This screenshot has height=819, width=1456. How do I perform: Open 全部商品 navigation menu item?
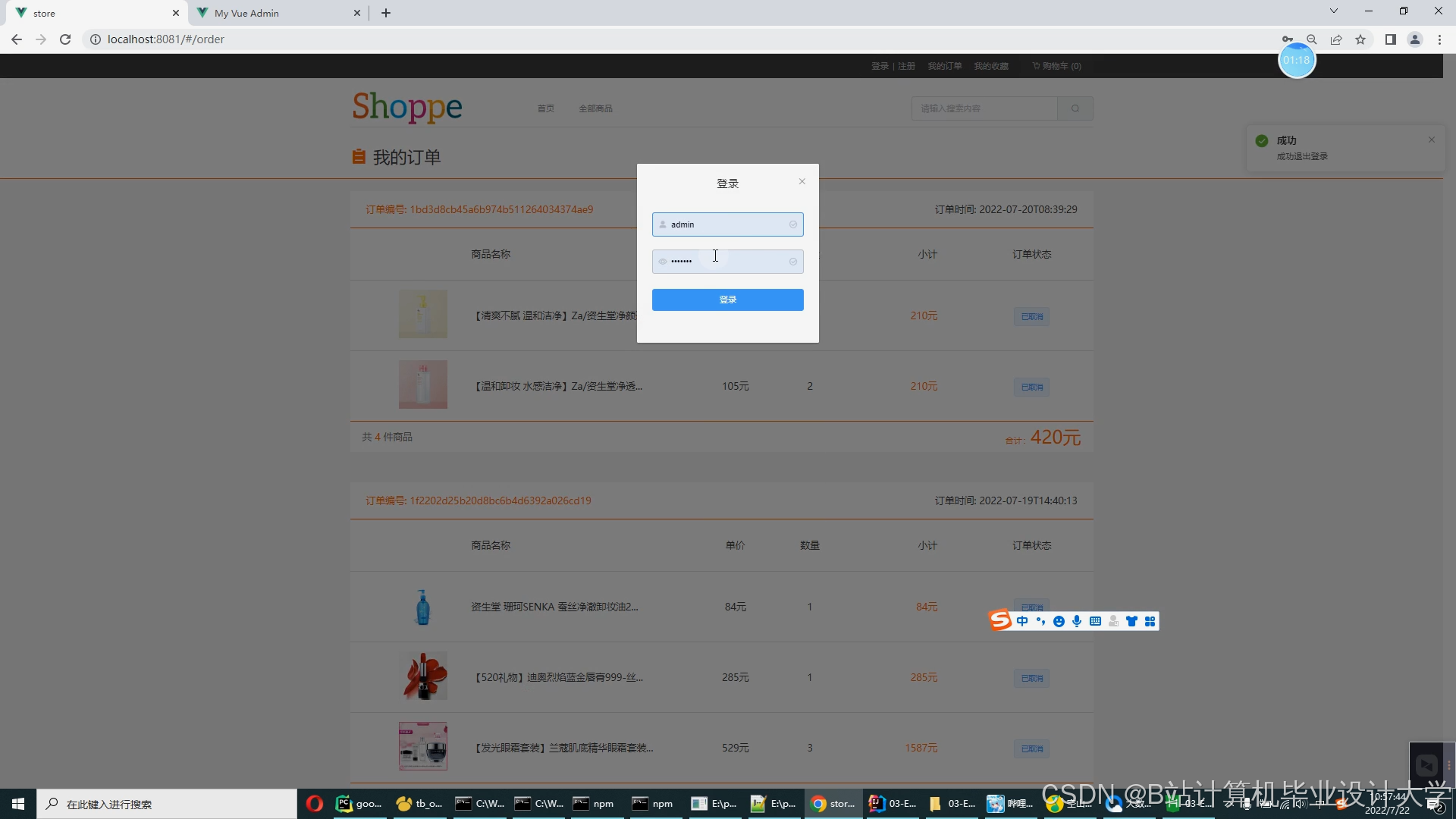pos(595,108)
